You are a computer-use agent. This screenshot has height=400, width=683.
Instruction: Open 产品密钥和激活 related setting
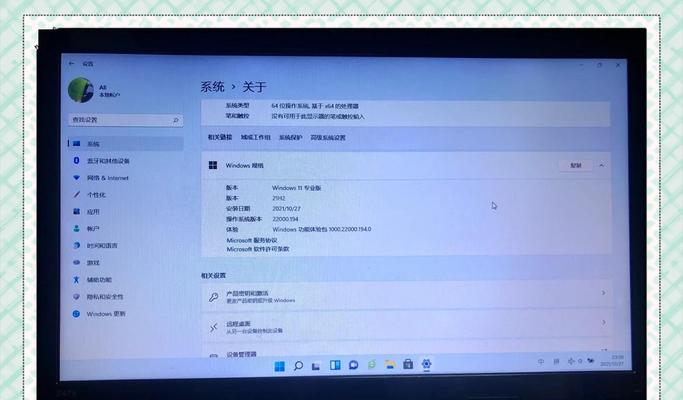point(406,296)
